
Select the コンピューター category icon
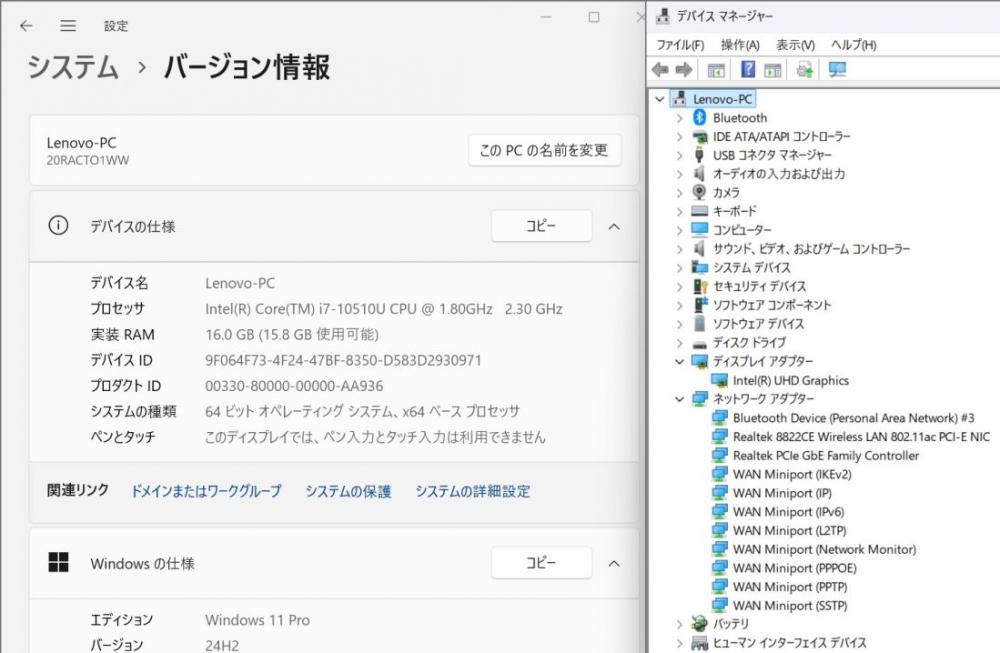click(700, 229)
